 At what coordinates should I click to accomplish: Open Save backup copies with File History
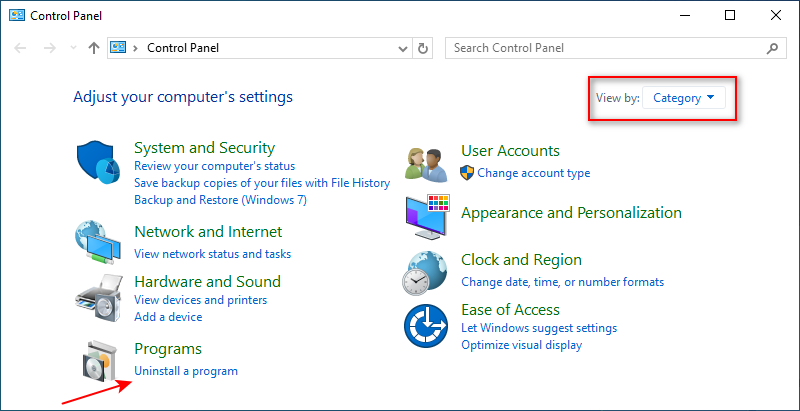(262, 183)
